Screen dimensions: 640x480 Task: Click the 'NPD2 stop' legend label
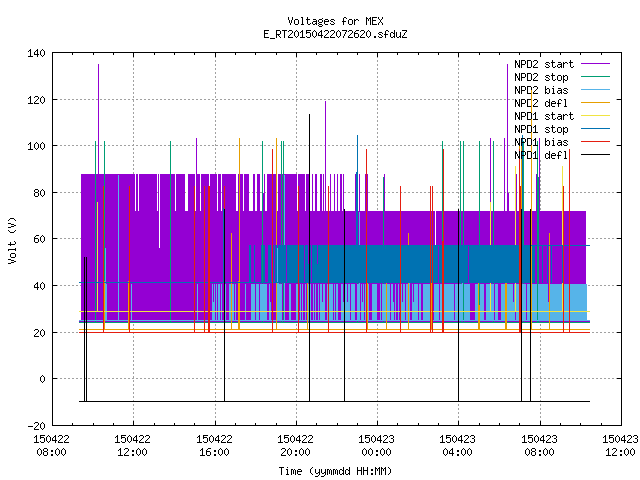pyautogui.click(x=541, y=77)
